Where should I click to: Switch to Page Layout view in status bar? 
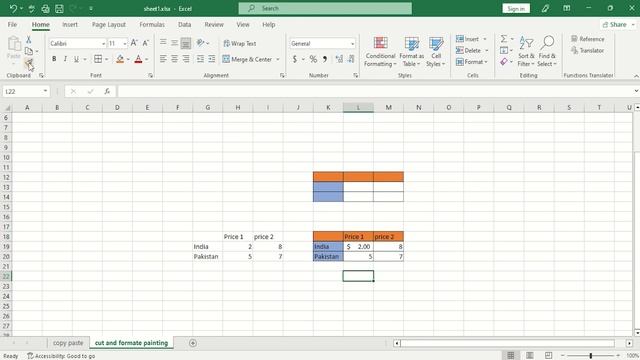[x=529, y=356]
